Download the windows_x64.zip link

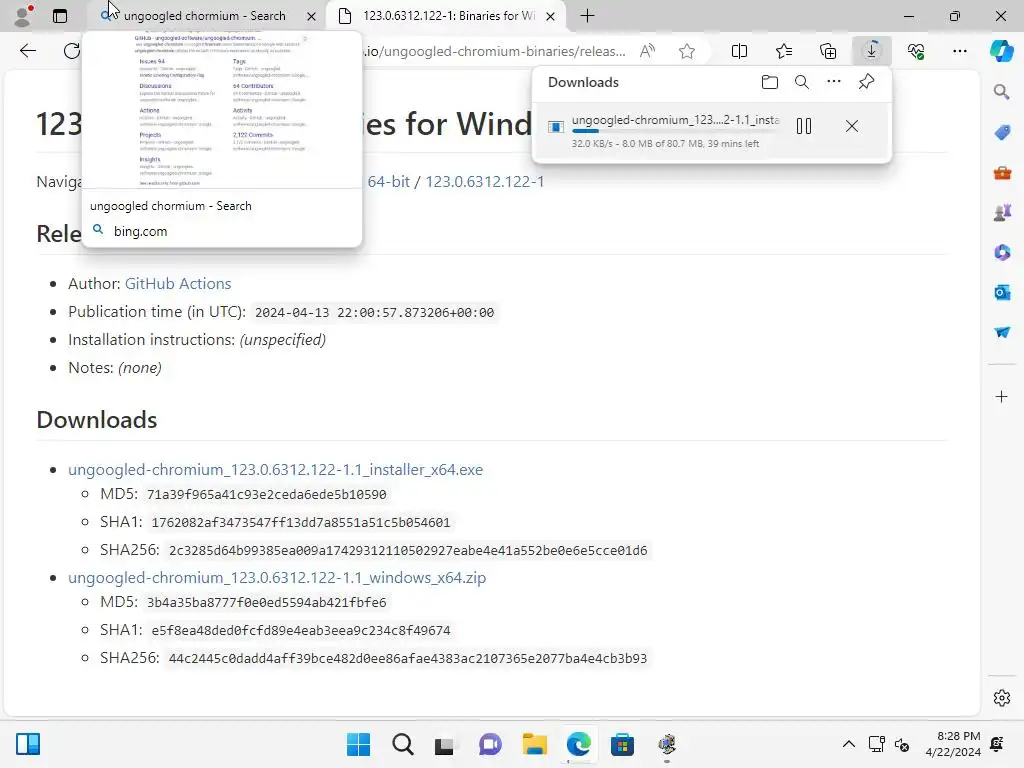(x=277, y=578)
